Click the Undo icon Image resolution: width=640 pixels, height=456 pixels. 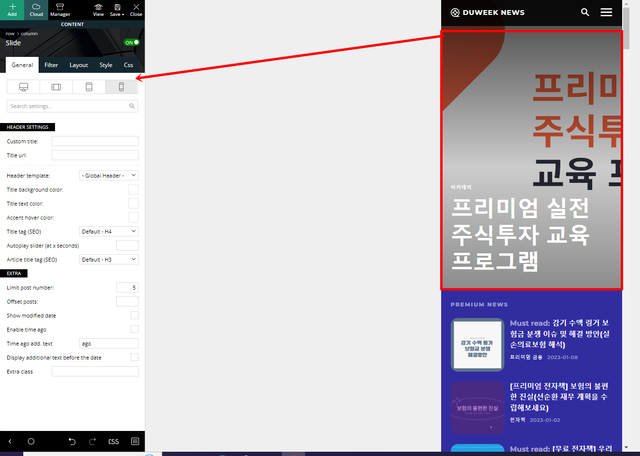click(x=72, y=441)
